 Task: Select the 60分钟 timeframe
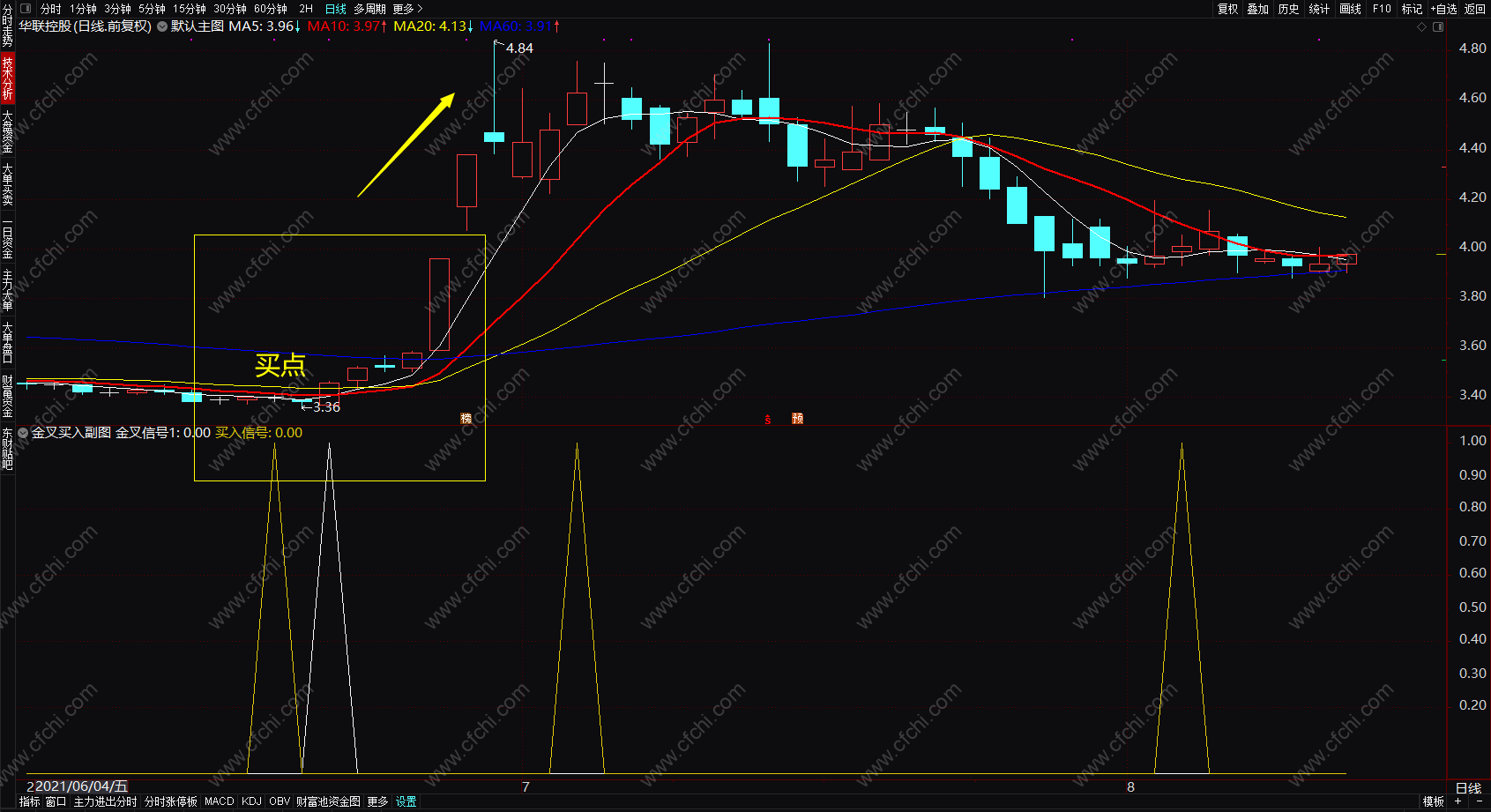pyautogui.click(x=271, y=9)
